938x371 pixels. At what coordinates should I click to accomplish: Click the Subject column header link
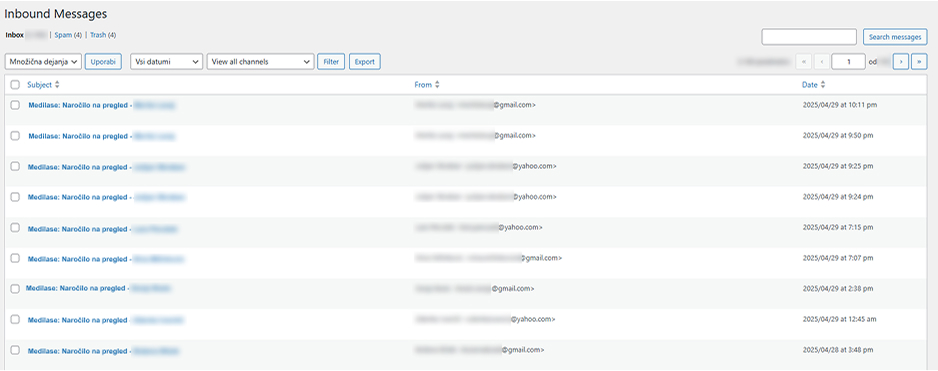(x=39, y=85)
